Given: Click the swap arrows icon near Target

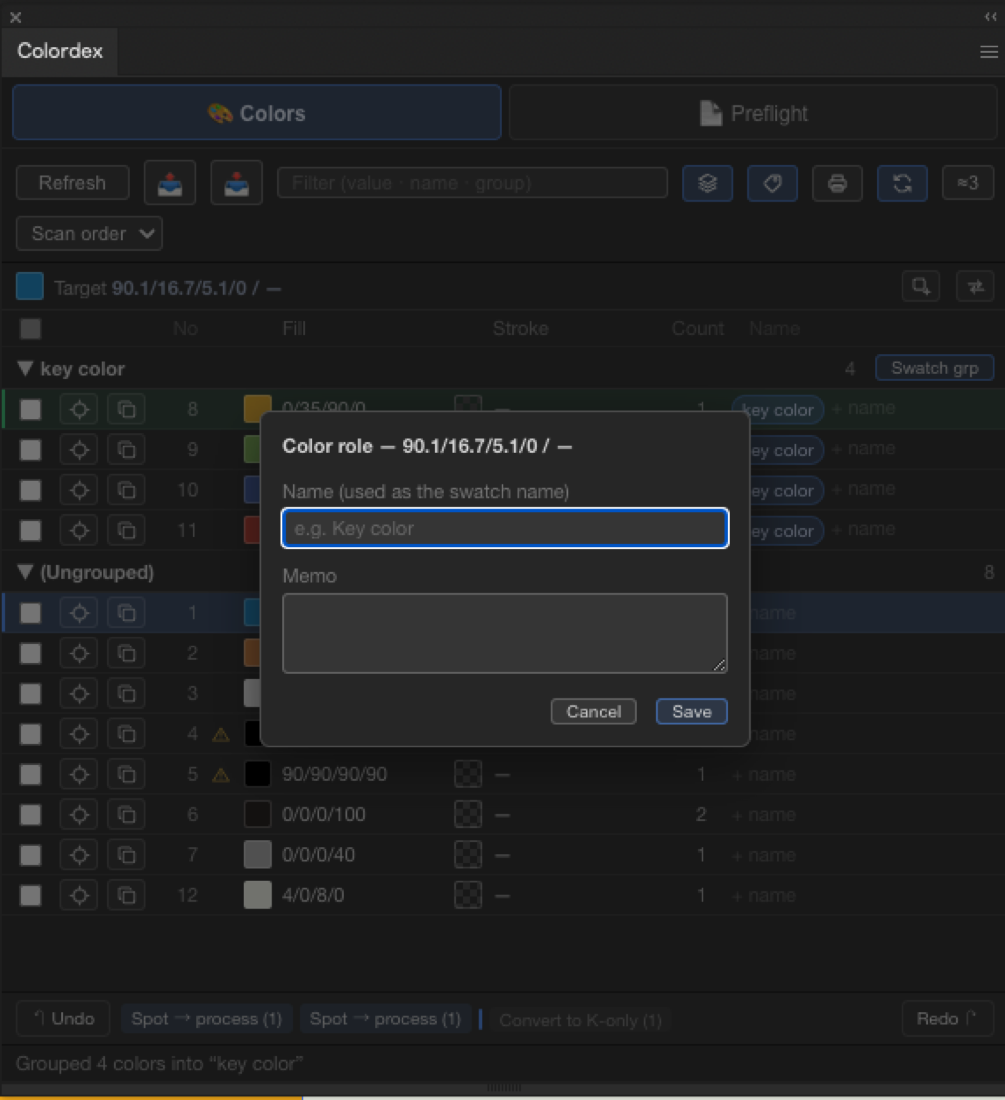Looking at the screenshot, I should [976, 286].
